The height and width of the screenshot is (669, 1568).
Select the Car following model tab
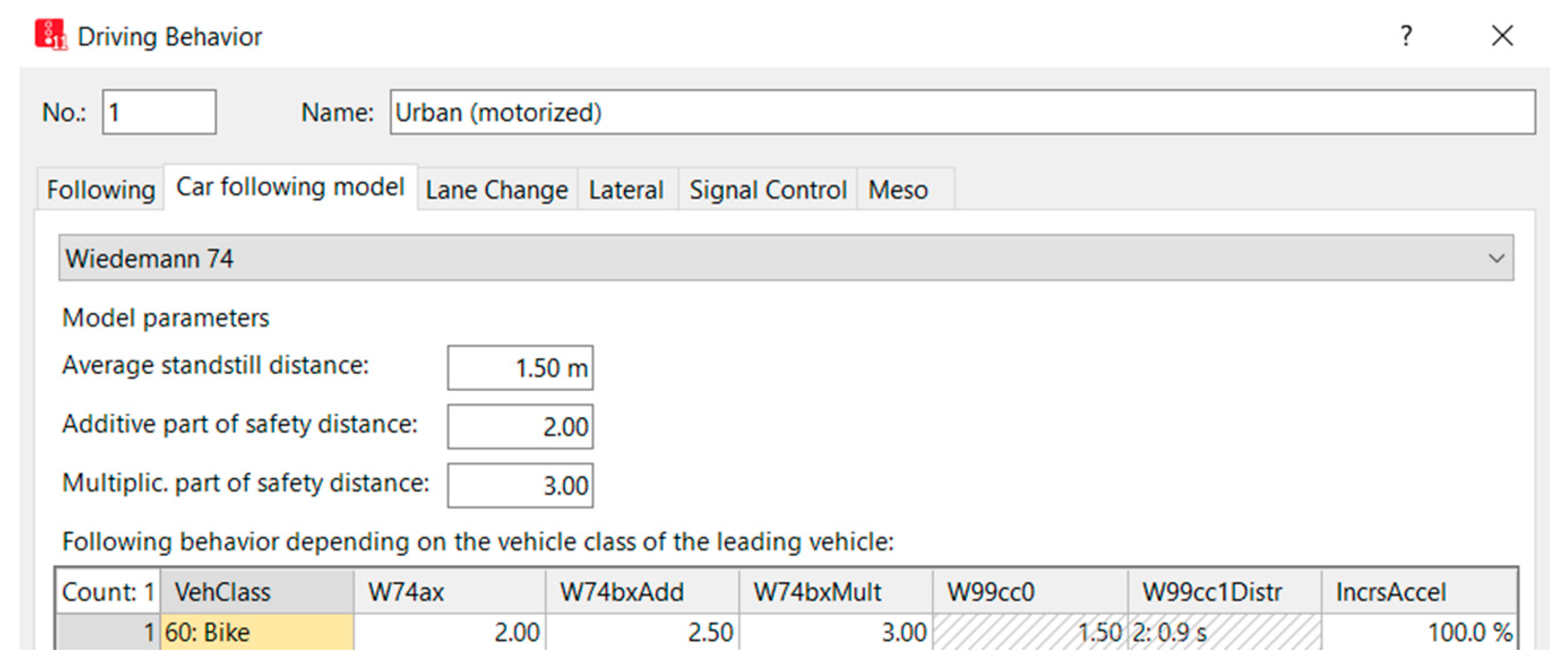(290, 187)
